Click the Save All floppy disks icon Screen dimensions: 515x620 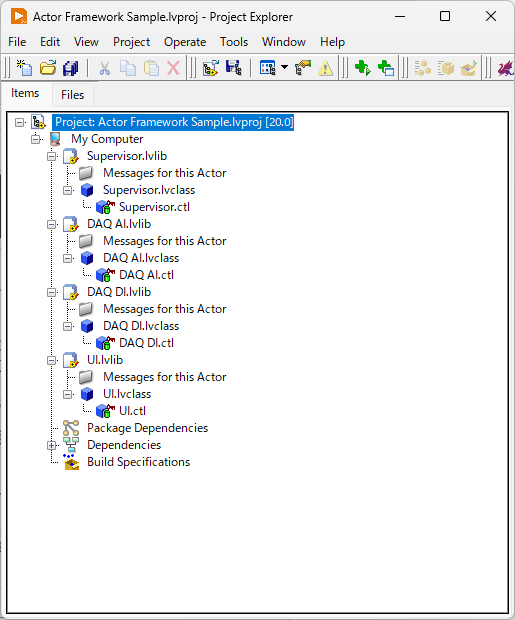click(x=71, y=68)
